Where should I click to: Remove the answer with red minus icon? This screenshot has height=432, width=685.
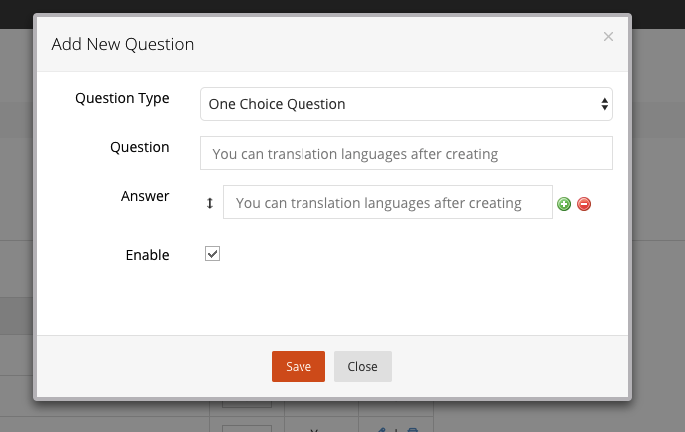coord(584,204)
